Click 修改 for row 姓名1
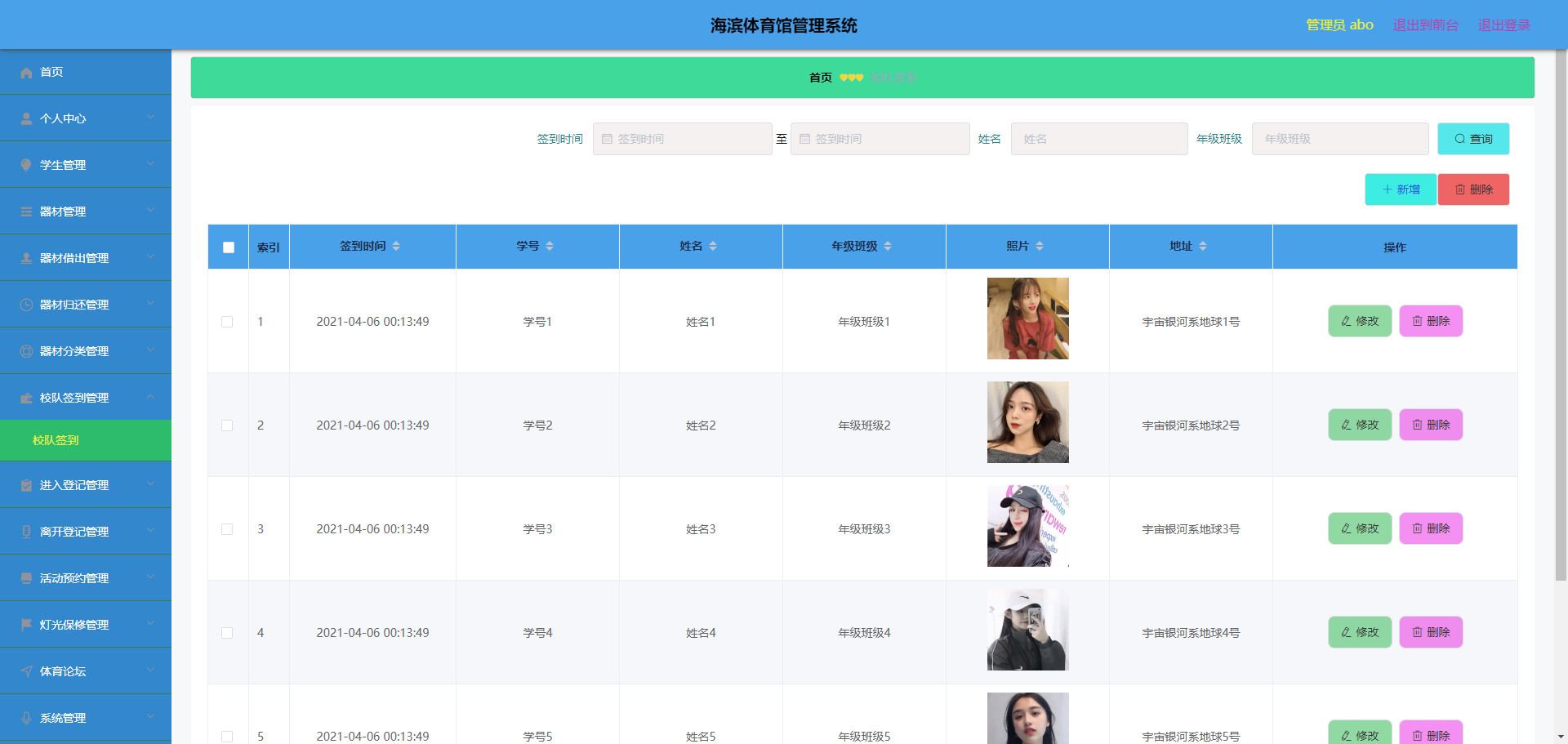The height and width of the screenshot is (744, 1568). click(1360, 321)
